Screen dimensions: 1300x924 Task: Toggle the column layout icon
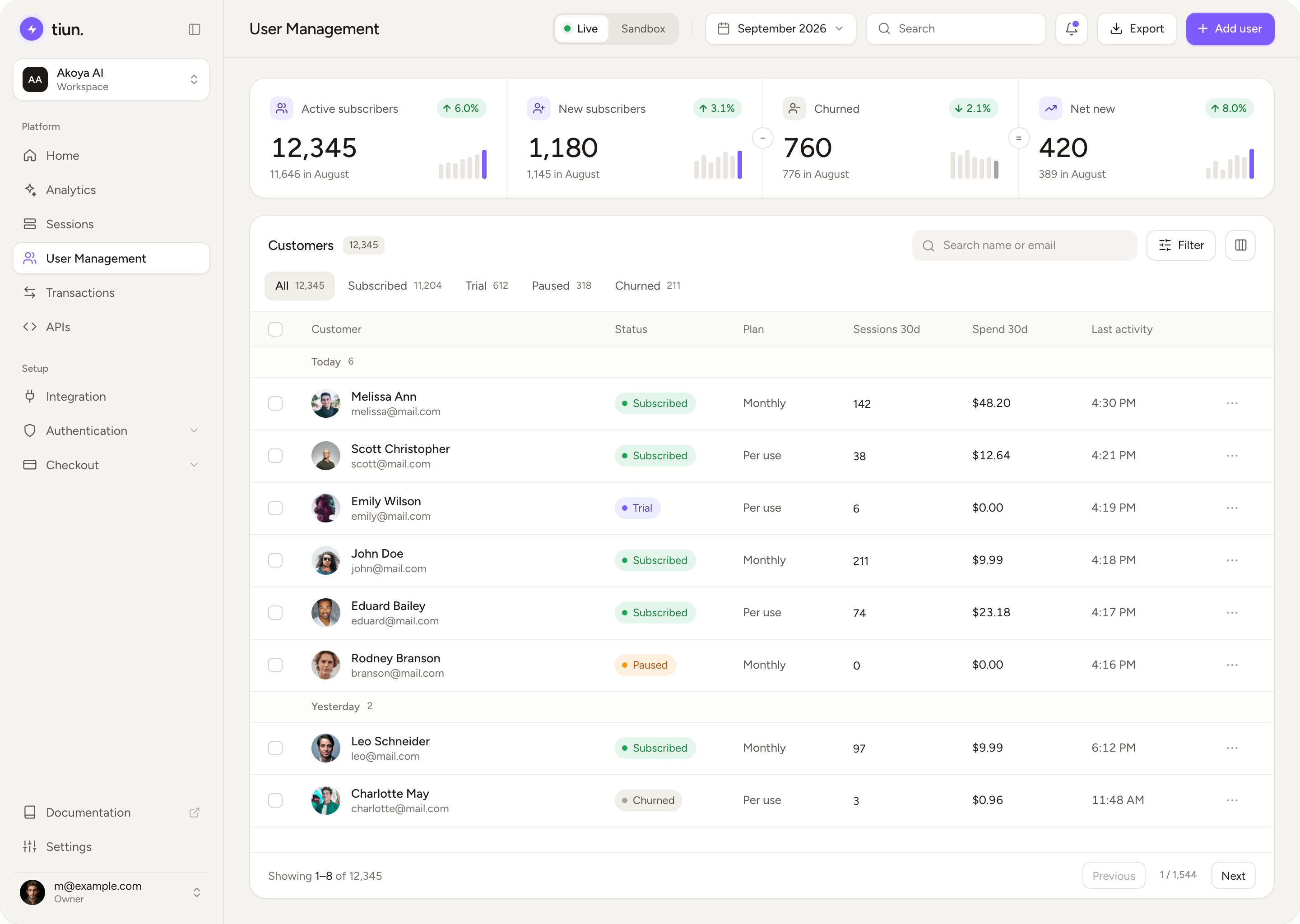tap(1240, 245)
